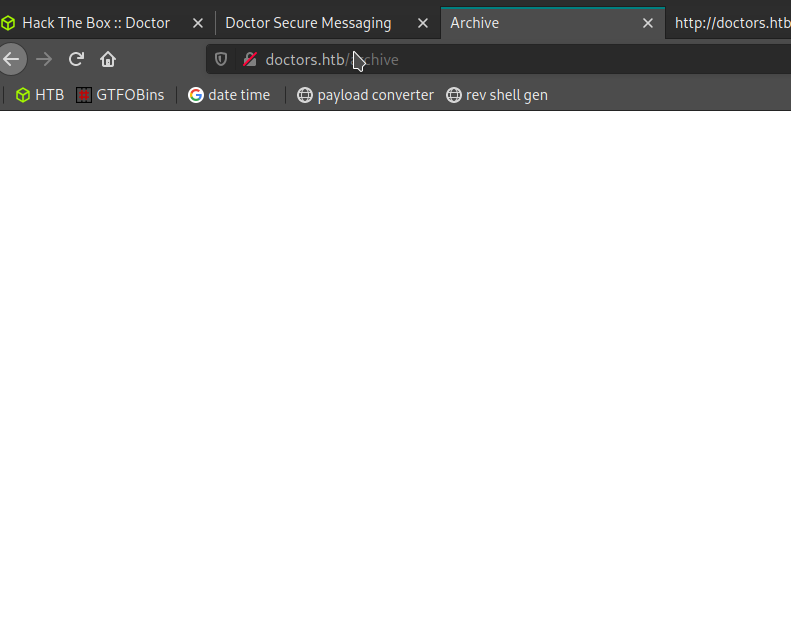Open the tracking protection shield icon

(221, 60)
